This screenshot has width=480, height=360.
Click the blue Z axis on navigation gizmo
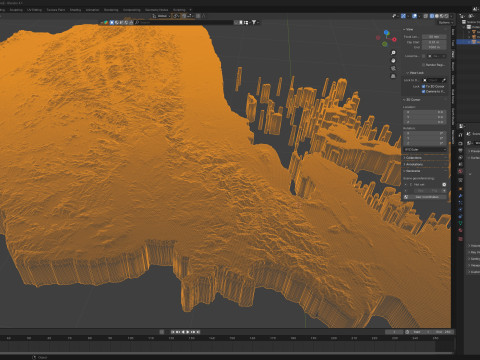(x=386, y=33)
